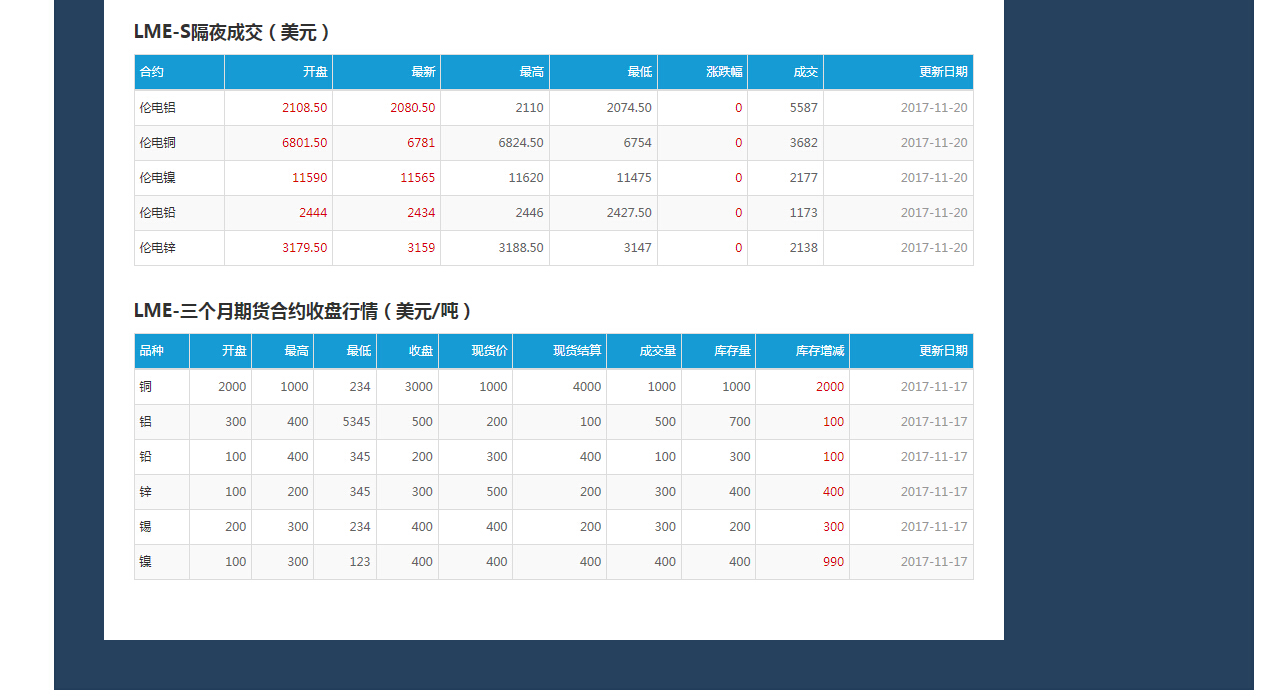The height and width of the screenshot is (696, 1272).
Task: Click the 成交 column header
Action: 805,72
